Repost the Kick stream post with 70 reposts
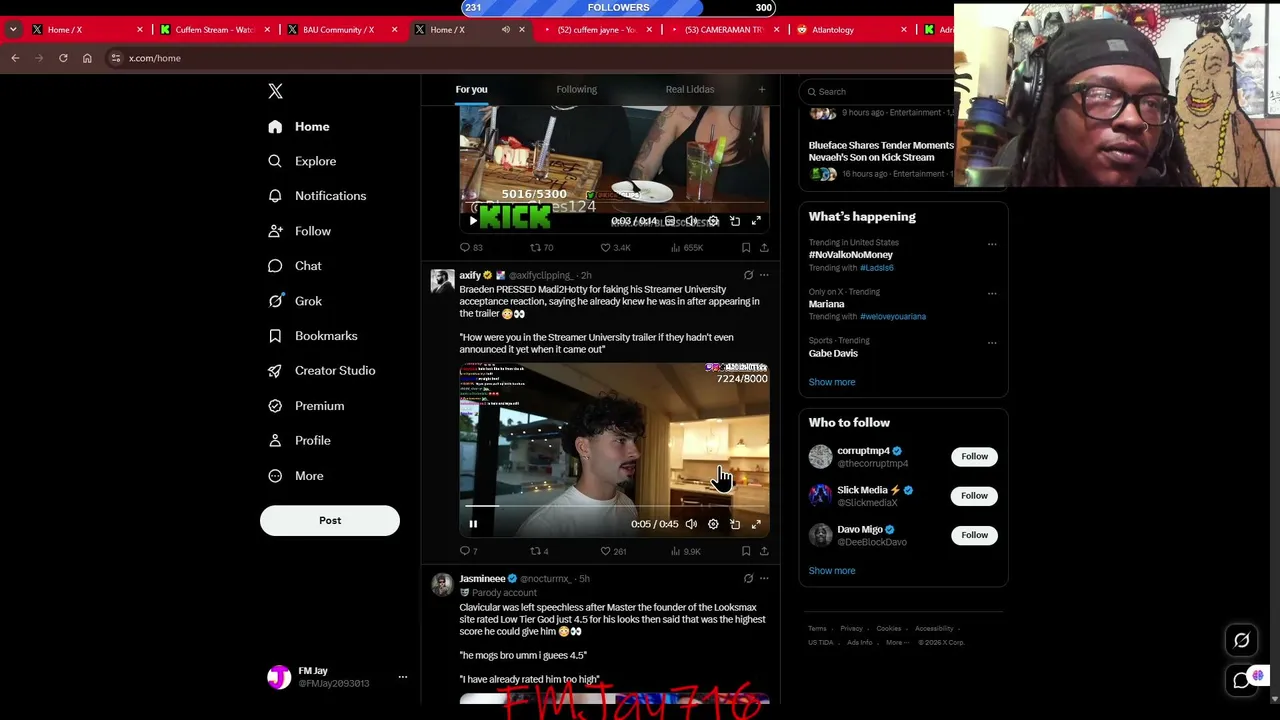The image size is (1280, 720). pyautogui.click(x=541, y=248)
